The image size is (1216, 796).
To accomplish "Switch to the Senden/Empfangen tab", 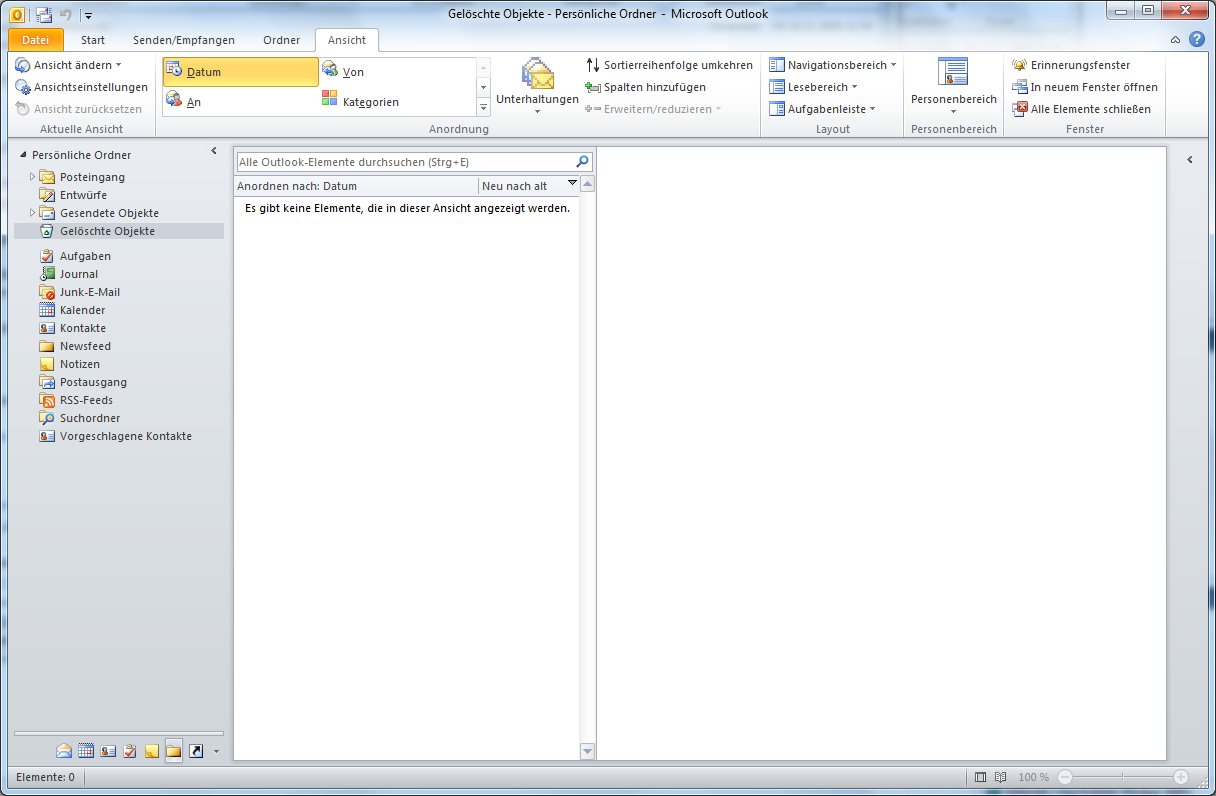I will (x=184, y=40).
